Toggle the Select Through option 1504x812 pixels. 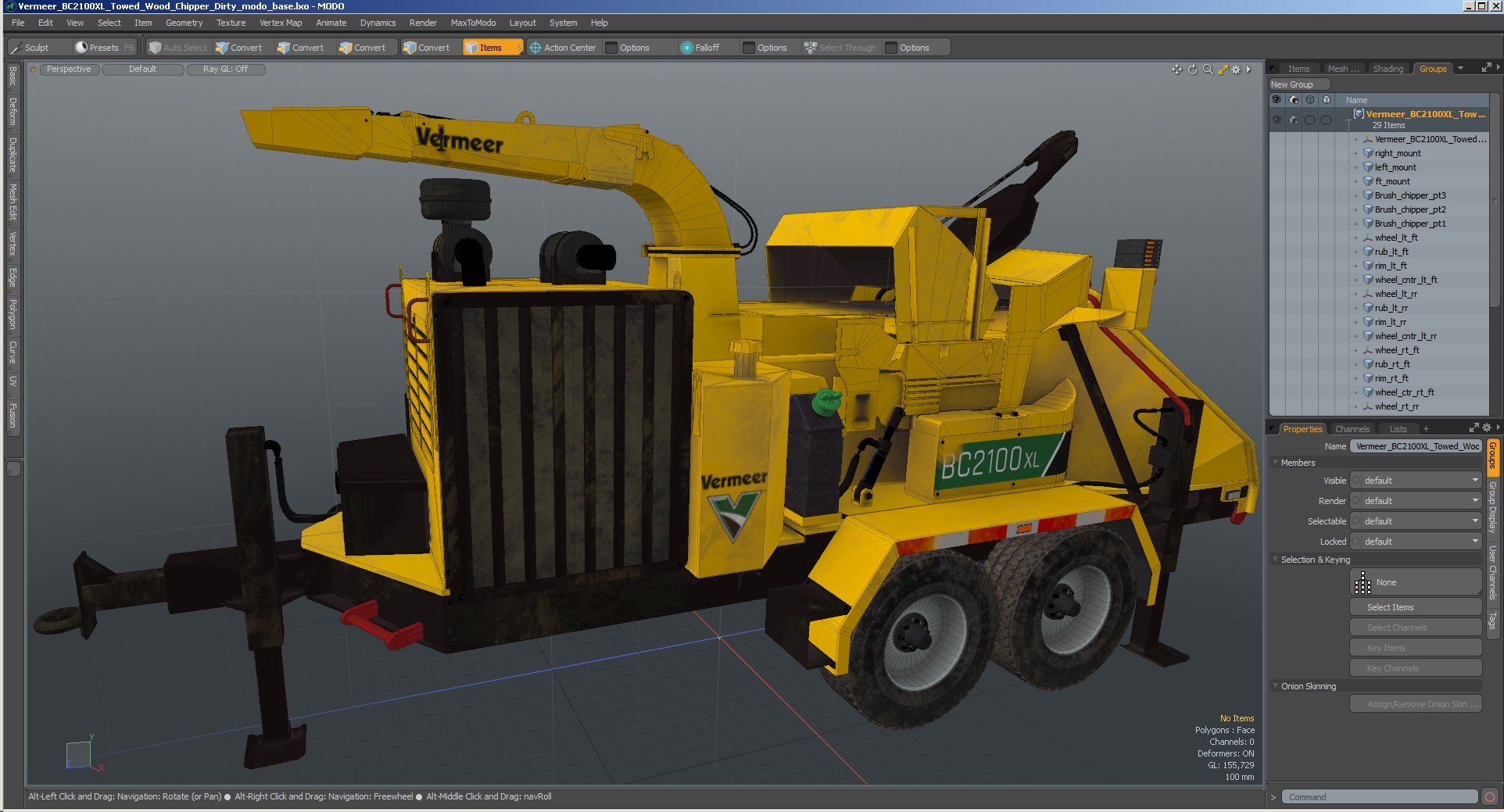[x=840, y=48]
